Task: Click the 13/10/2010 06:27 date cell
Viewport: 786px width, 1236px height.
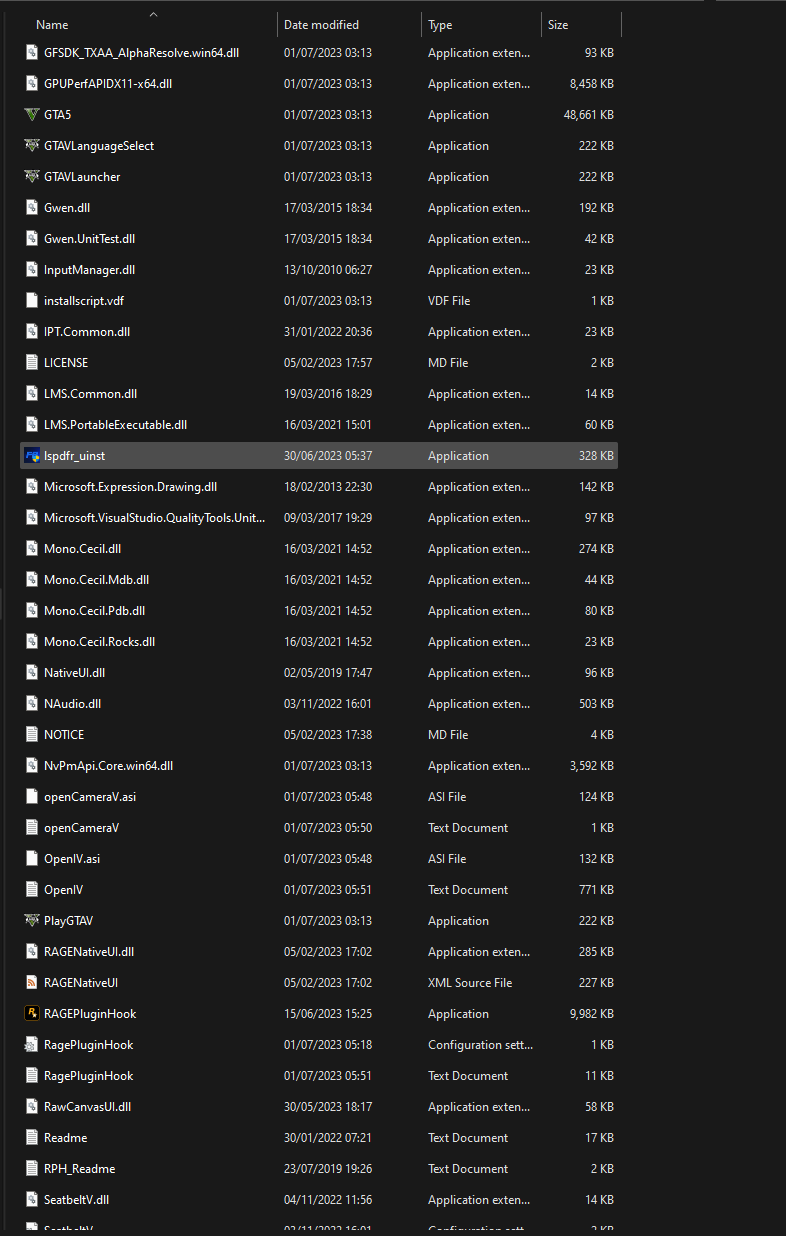Action: coord(328,270)
